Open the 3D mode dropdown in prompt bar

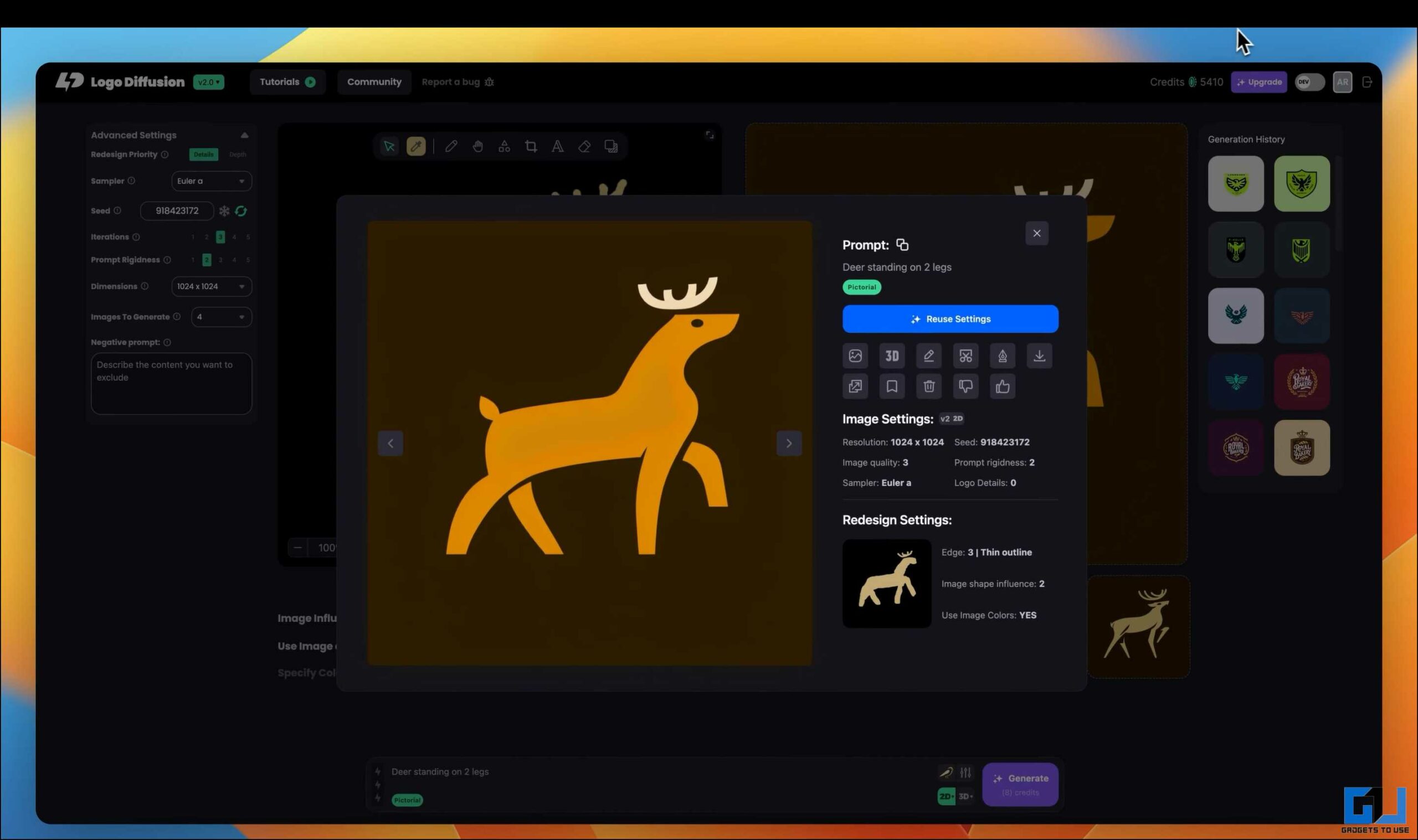pos(964,796)
